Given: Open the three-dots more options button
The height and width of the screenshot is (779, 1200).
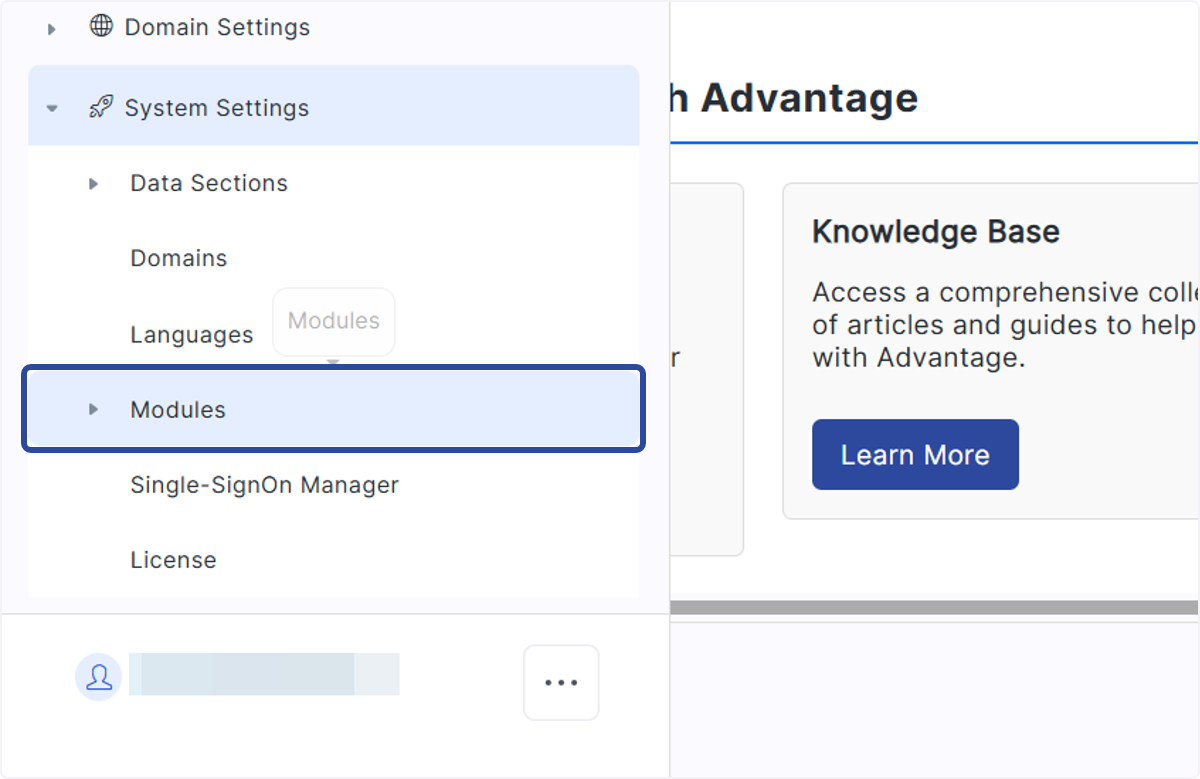Looking at the screenshot, I should click(x=561, y=682).
